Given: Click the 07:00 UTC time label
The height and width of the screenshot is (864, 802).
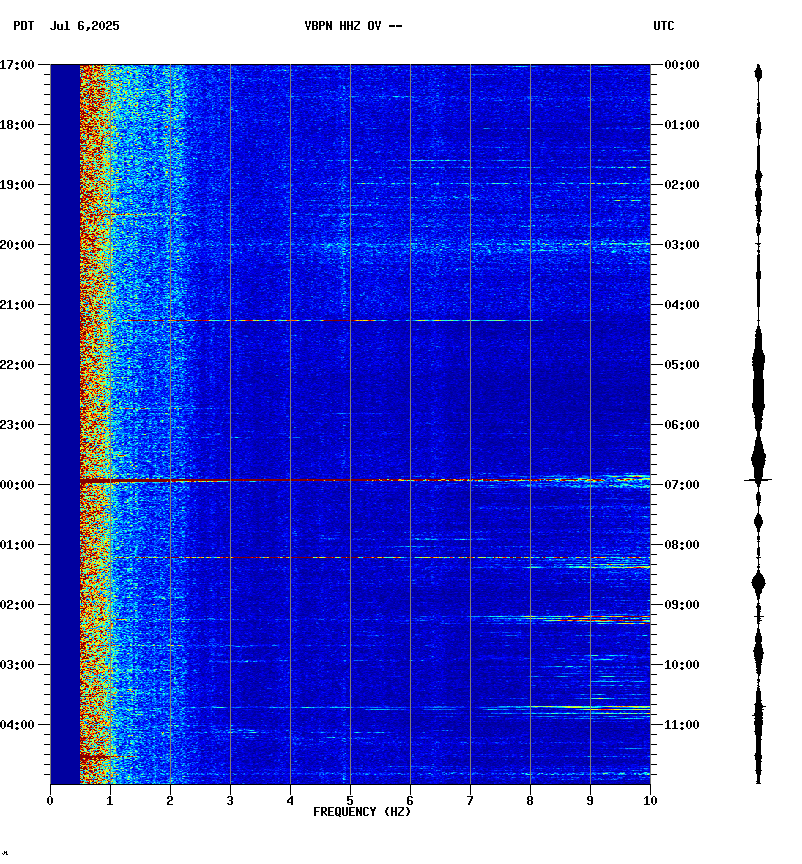Looking at the screenshot, I should click(x=682, y=485).
